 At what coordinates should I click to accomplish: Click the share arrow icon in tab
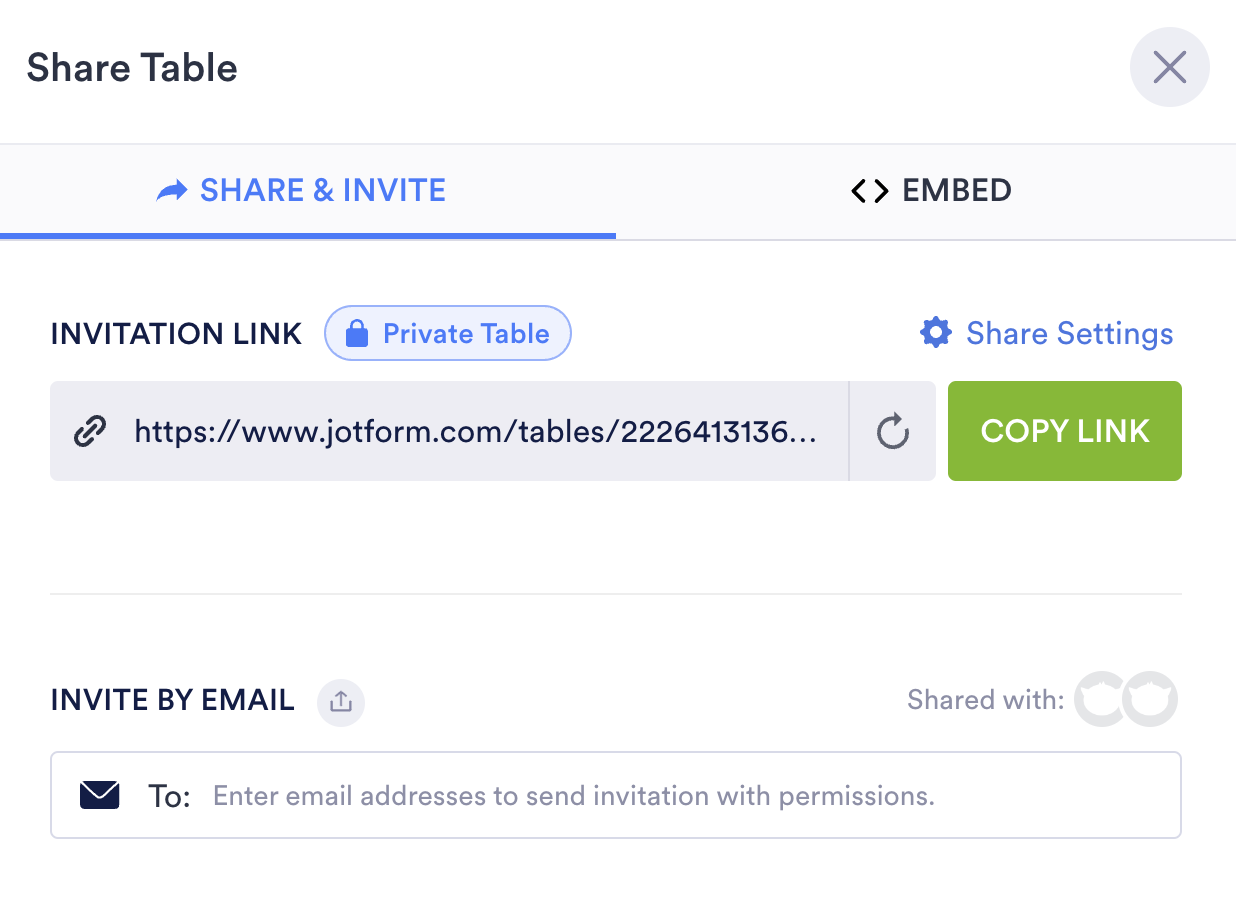tap(172, 191)
